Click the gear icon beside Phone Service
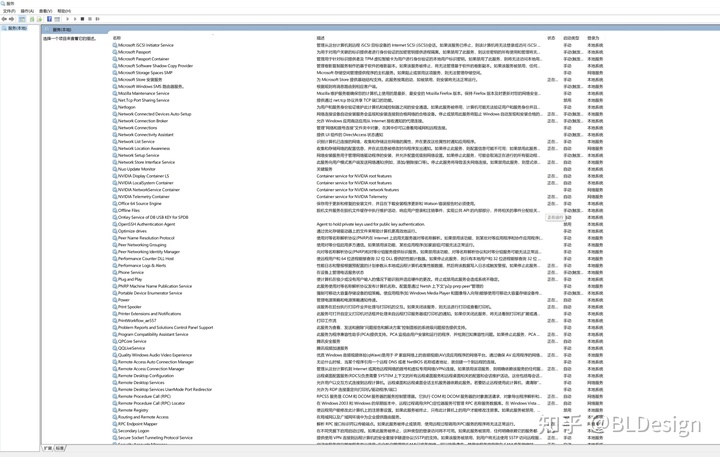 pos(115,272)
